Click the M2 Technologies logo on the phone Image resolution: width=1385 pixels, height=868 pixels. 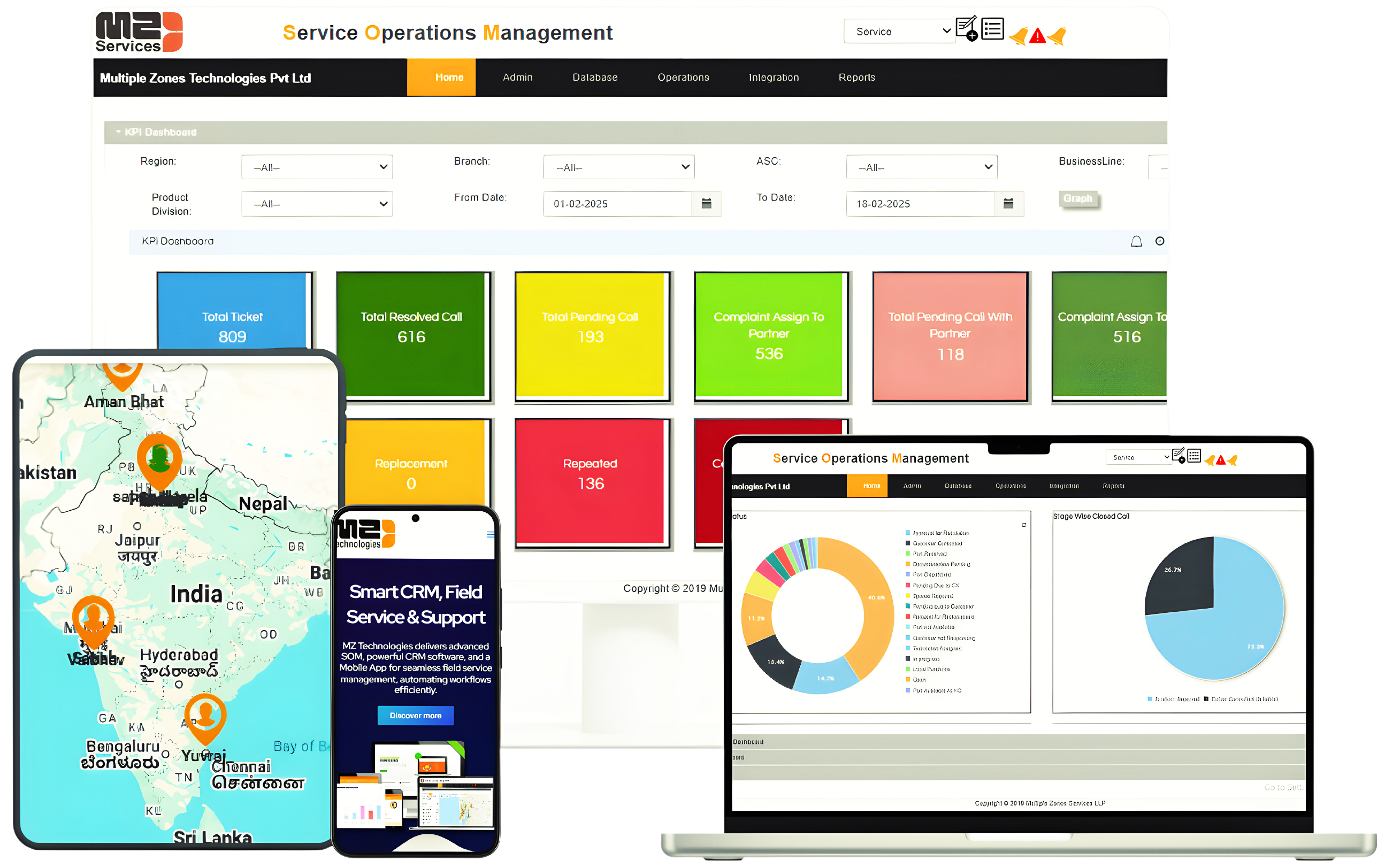point(366,534)
